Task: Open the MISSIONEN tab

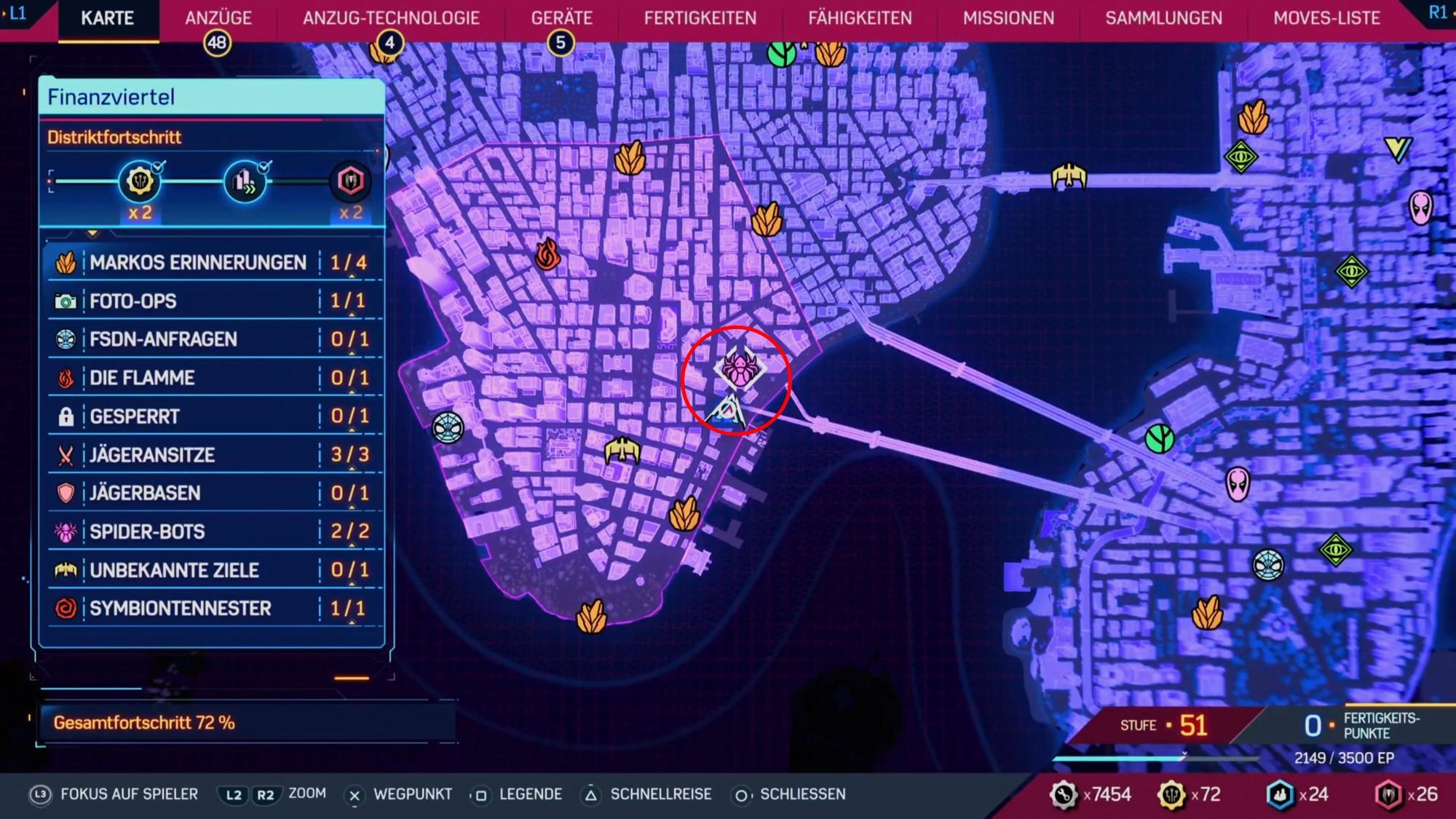Action: click(1008, 18)
